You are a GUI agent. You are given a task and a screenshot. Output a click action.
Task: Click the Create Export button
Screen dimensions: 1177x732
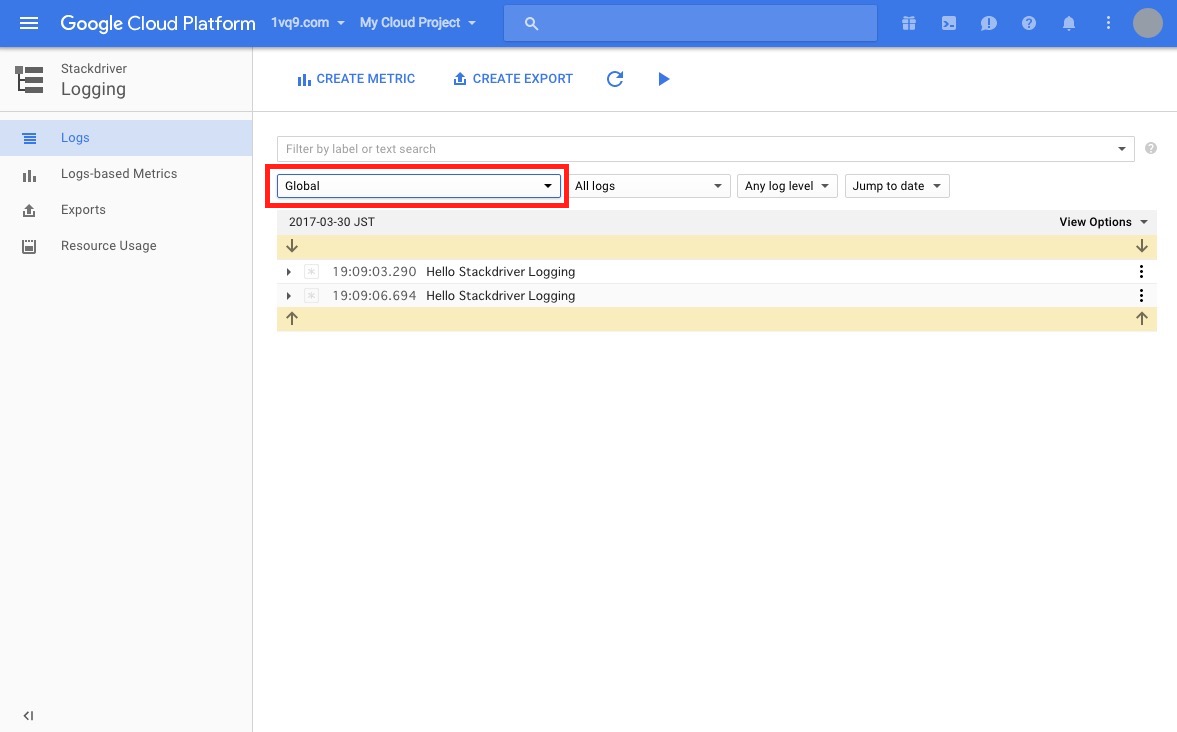pos(513,79)
